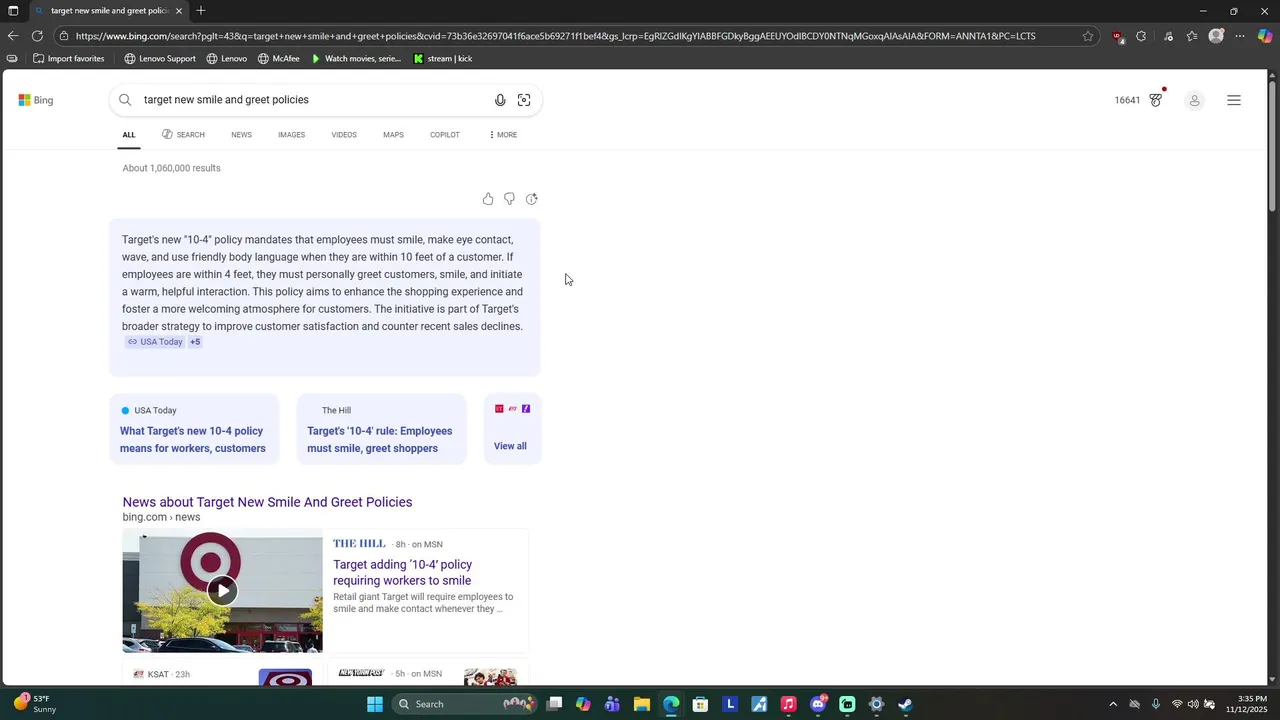The width and height of the screenshot is (1280, 720).
Task: Open the Edge profile avatar
Action: click(1216, 36)
